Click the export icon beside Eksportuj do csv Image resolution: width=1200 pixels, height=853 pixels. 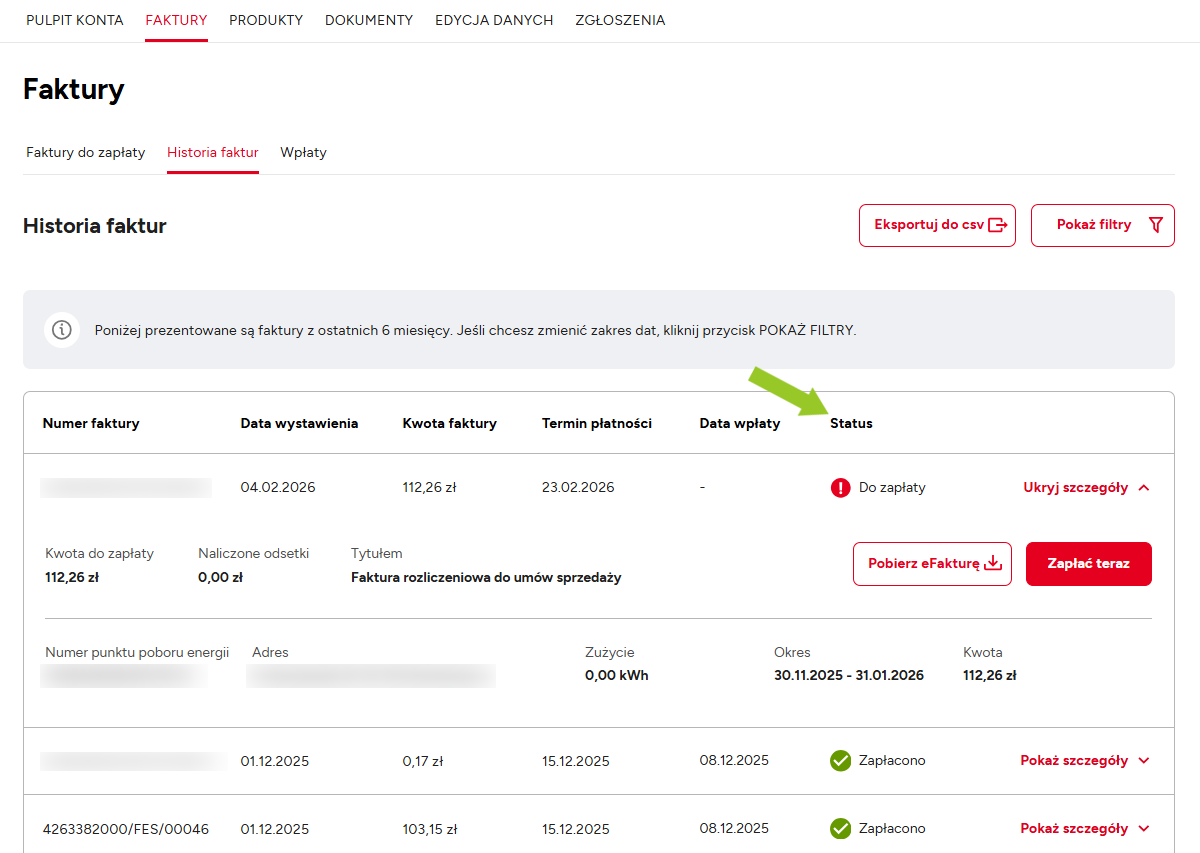[997, 225]
